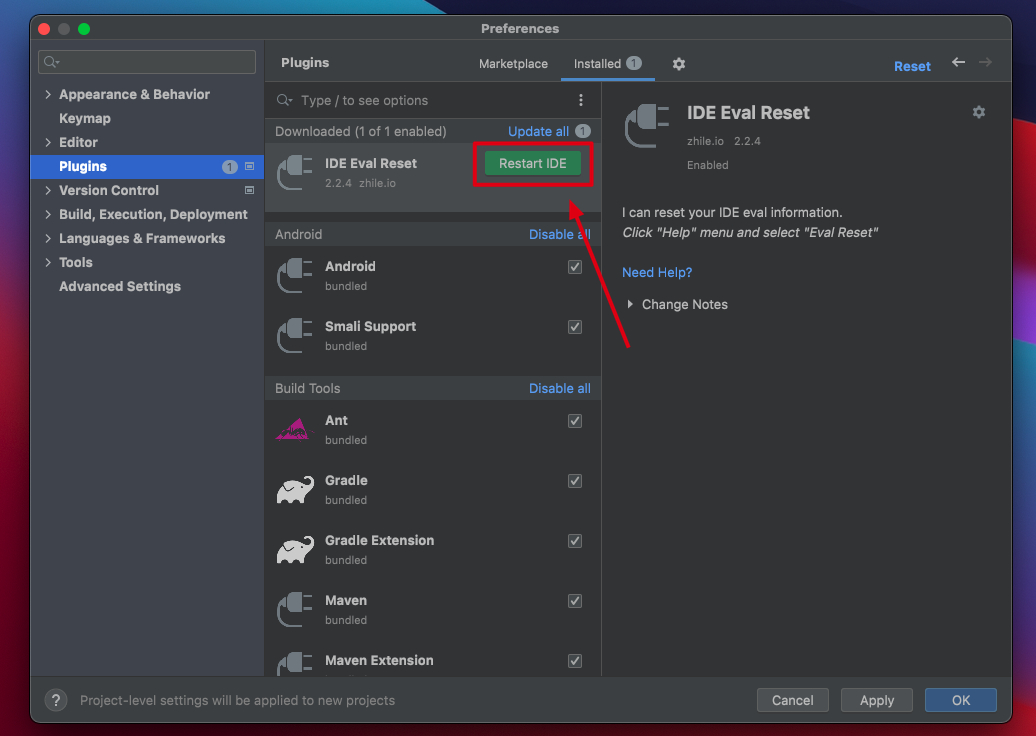Open plugin settings gear for IDE Eval Reset

(979, 112)
